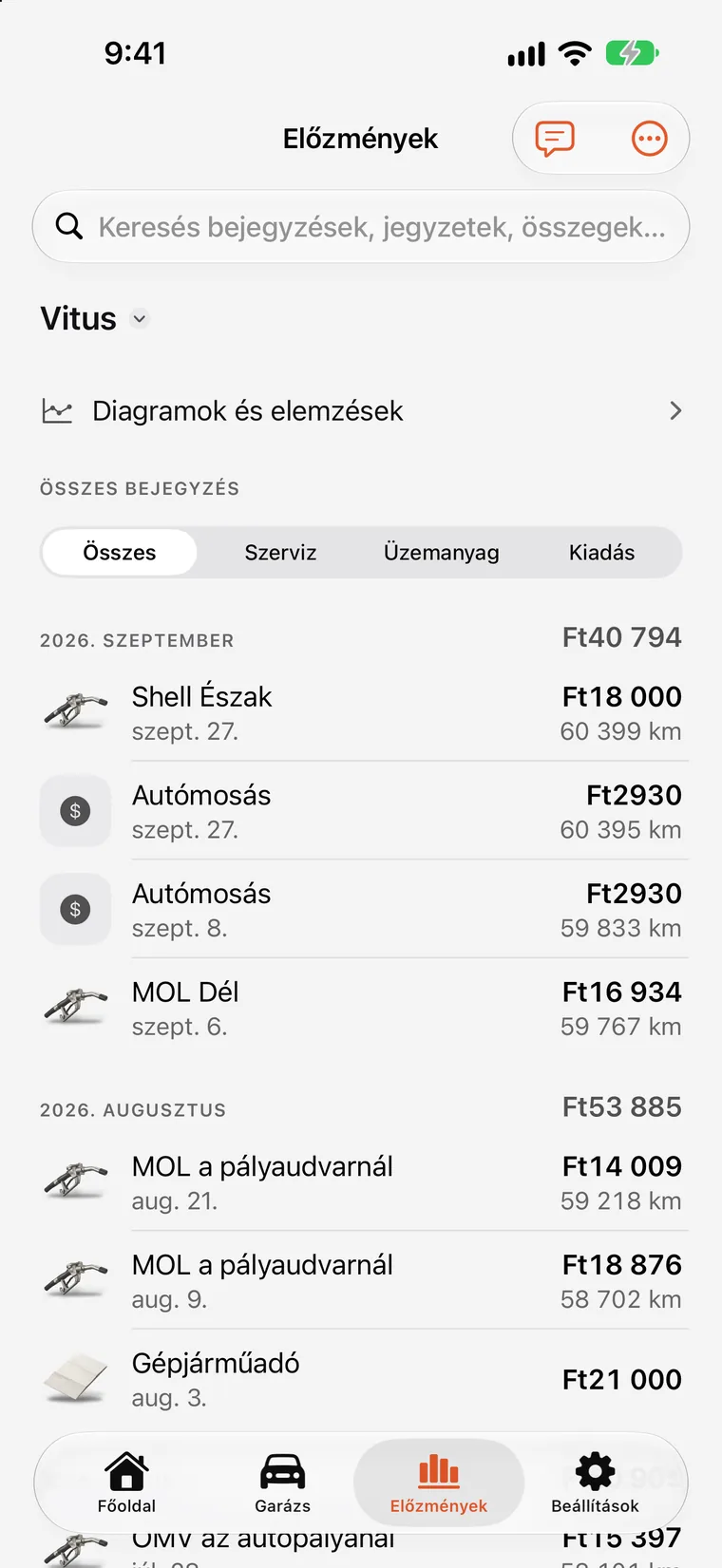Image resolution: width=722 pixels, height=1568 pixels.
Task: Open the MOL Dél entry from szept. 6.
Action: click(361, 1008)
